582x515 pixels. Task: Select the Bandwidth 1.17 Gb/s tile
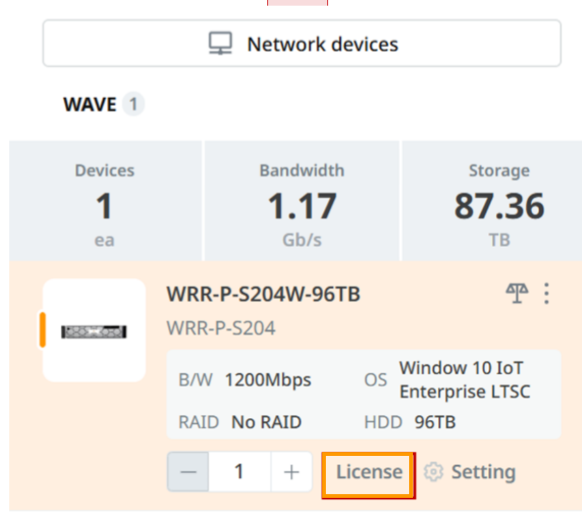coord(302,201)
